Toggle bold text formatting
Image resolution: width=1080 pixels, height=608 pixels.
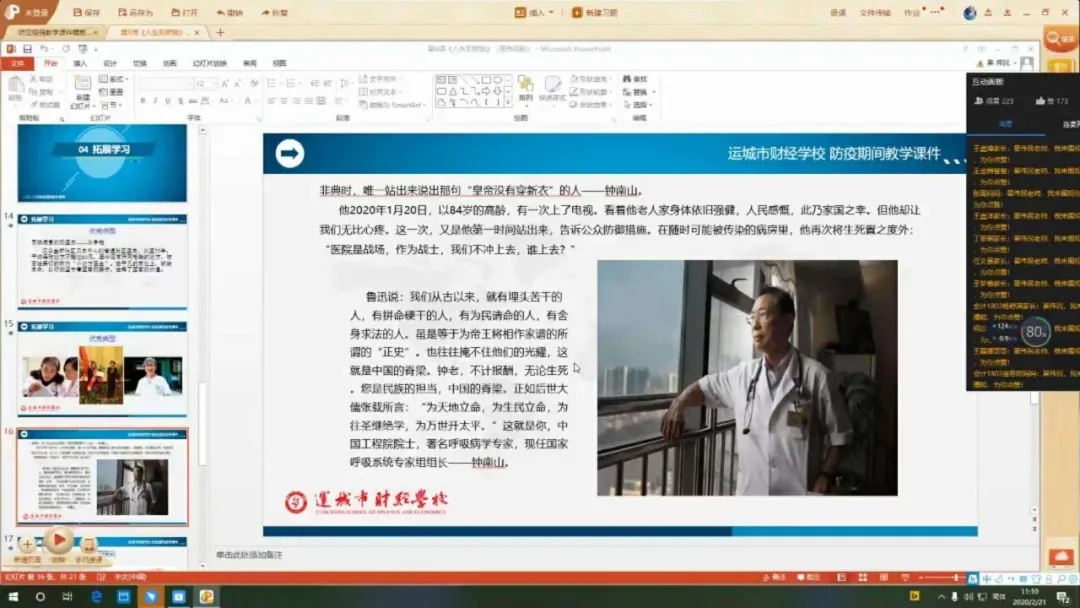tap(142, 101)
